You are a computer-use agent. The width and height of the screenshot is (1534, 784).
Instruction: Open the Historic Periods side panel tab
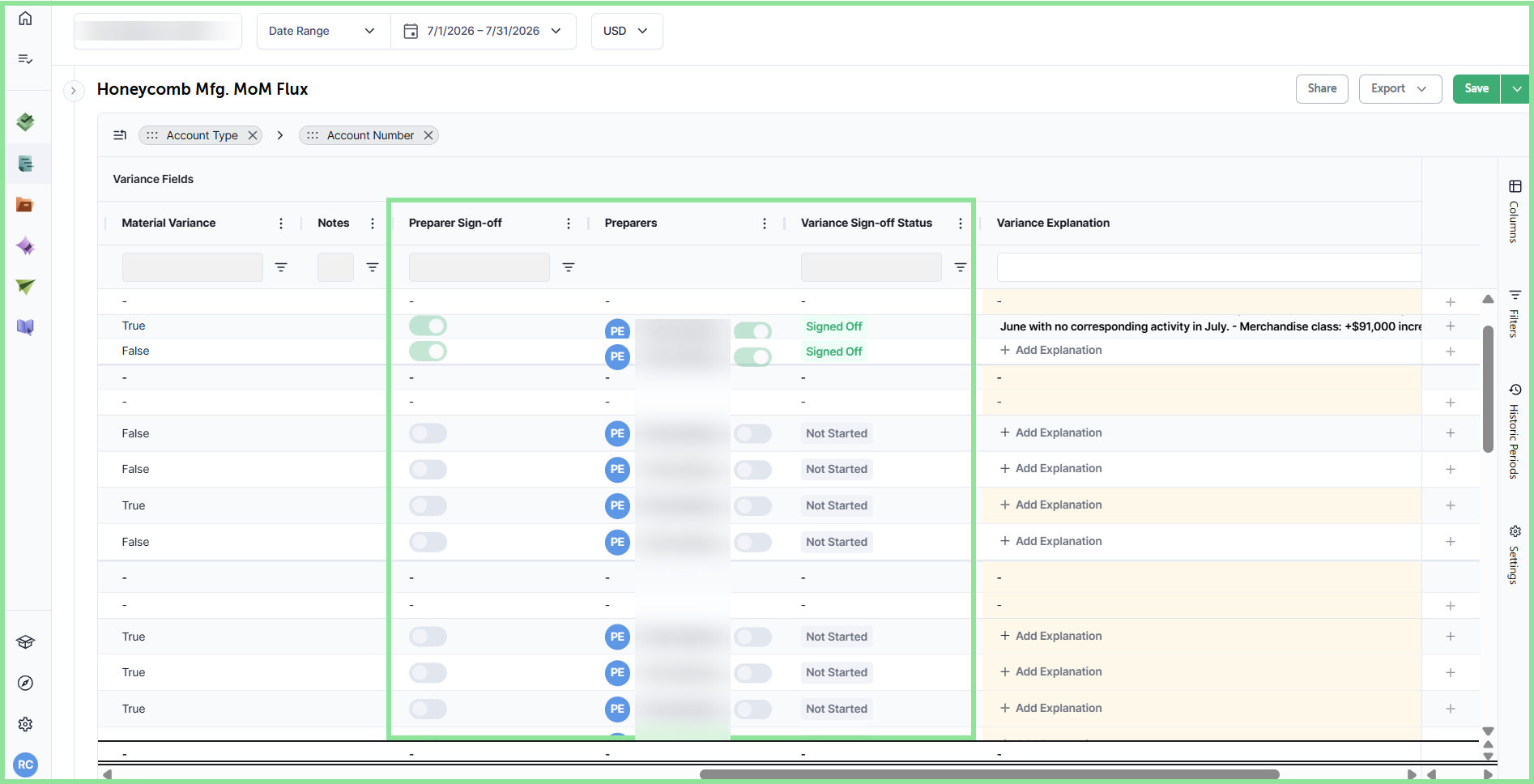click(1515, 431)
